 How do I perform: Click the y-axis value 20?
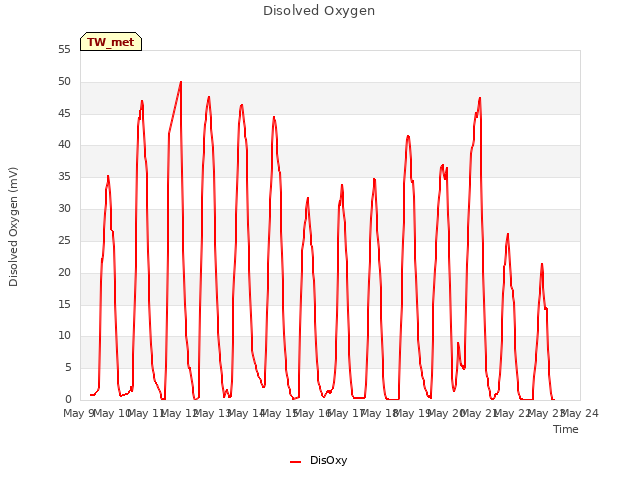point(64,272)
